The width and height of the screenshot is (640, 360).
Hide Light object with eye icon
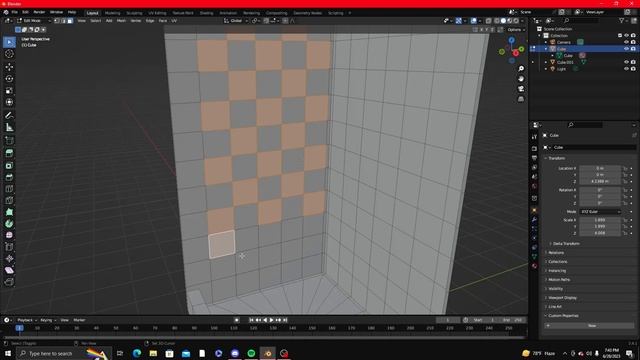click(626, 69)
